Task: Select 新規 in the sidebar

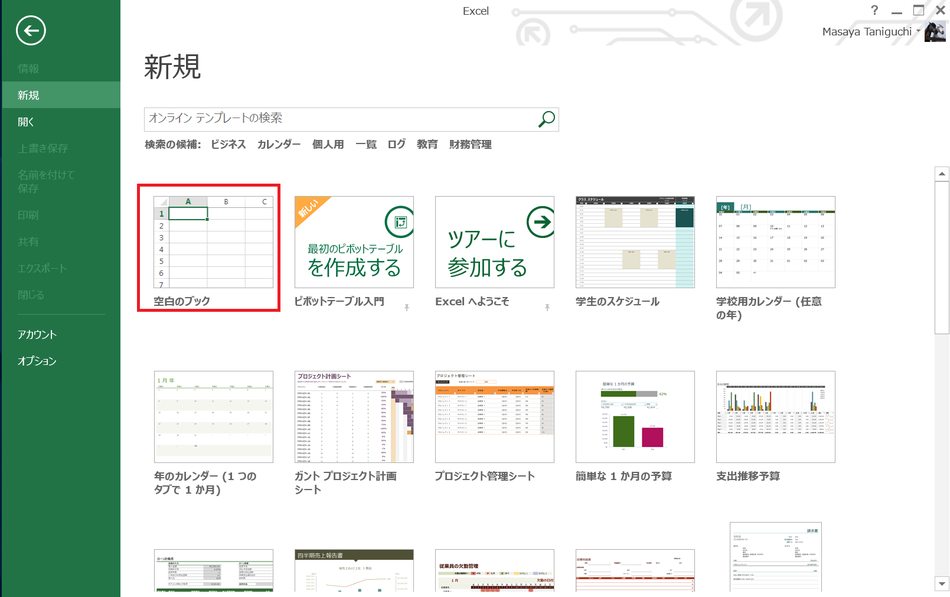Action: pos(60,95)
